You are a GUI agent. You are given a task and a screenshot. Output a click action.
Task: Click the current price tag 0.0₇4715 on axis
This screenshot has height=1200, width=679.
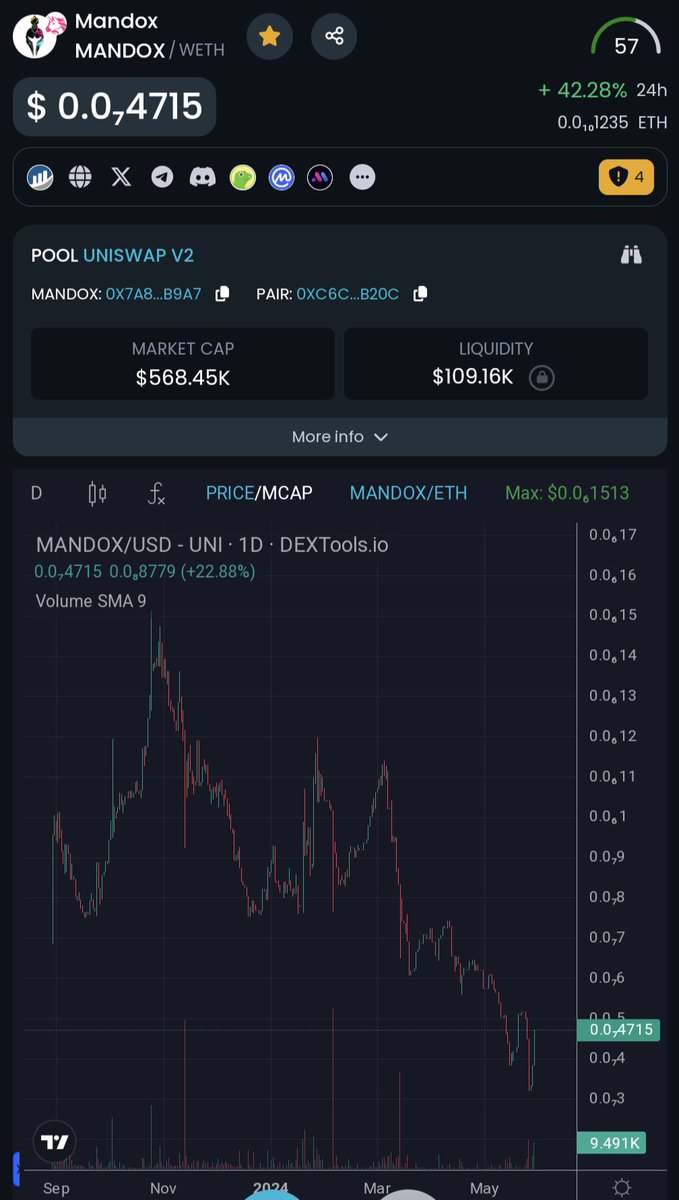click(x=620, y=1029)
